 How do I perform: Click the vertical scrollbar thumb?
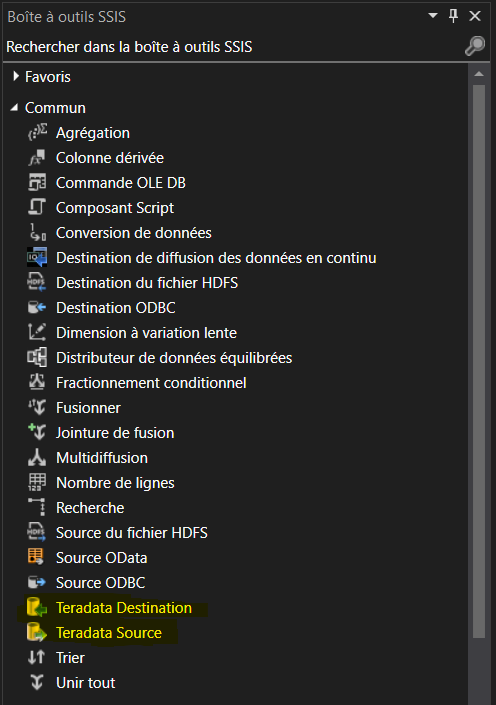pos(479,361)
